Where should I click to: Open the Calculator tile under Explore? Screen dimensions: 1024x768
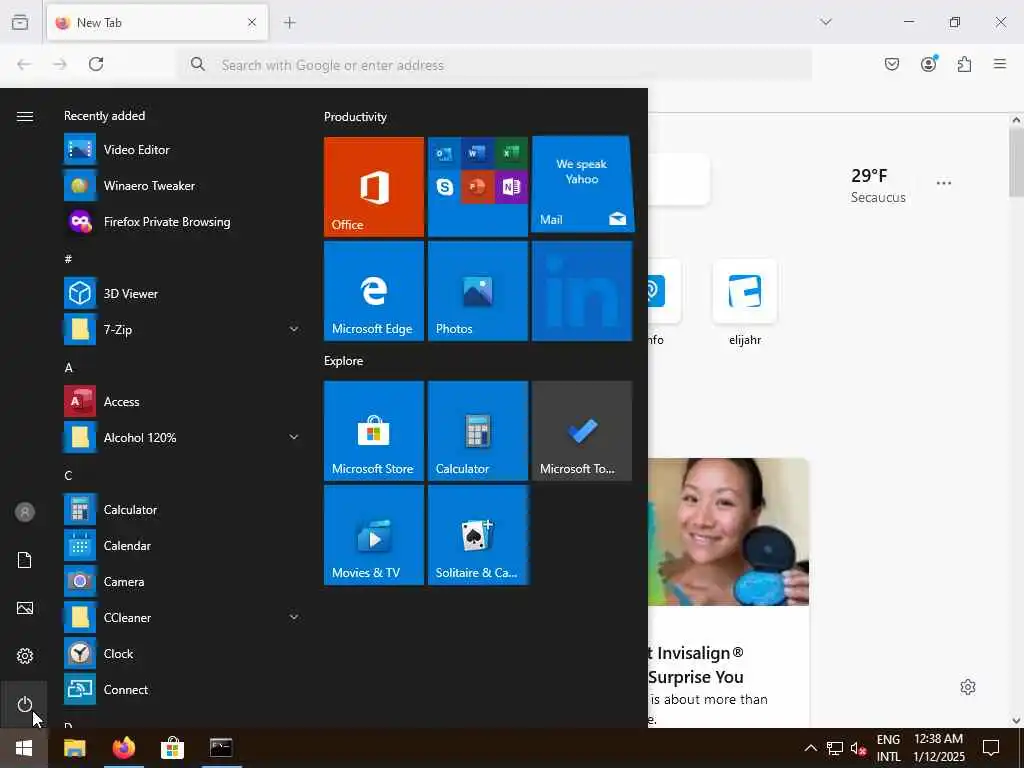477,431
